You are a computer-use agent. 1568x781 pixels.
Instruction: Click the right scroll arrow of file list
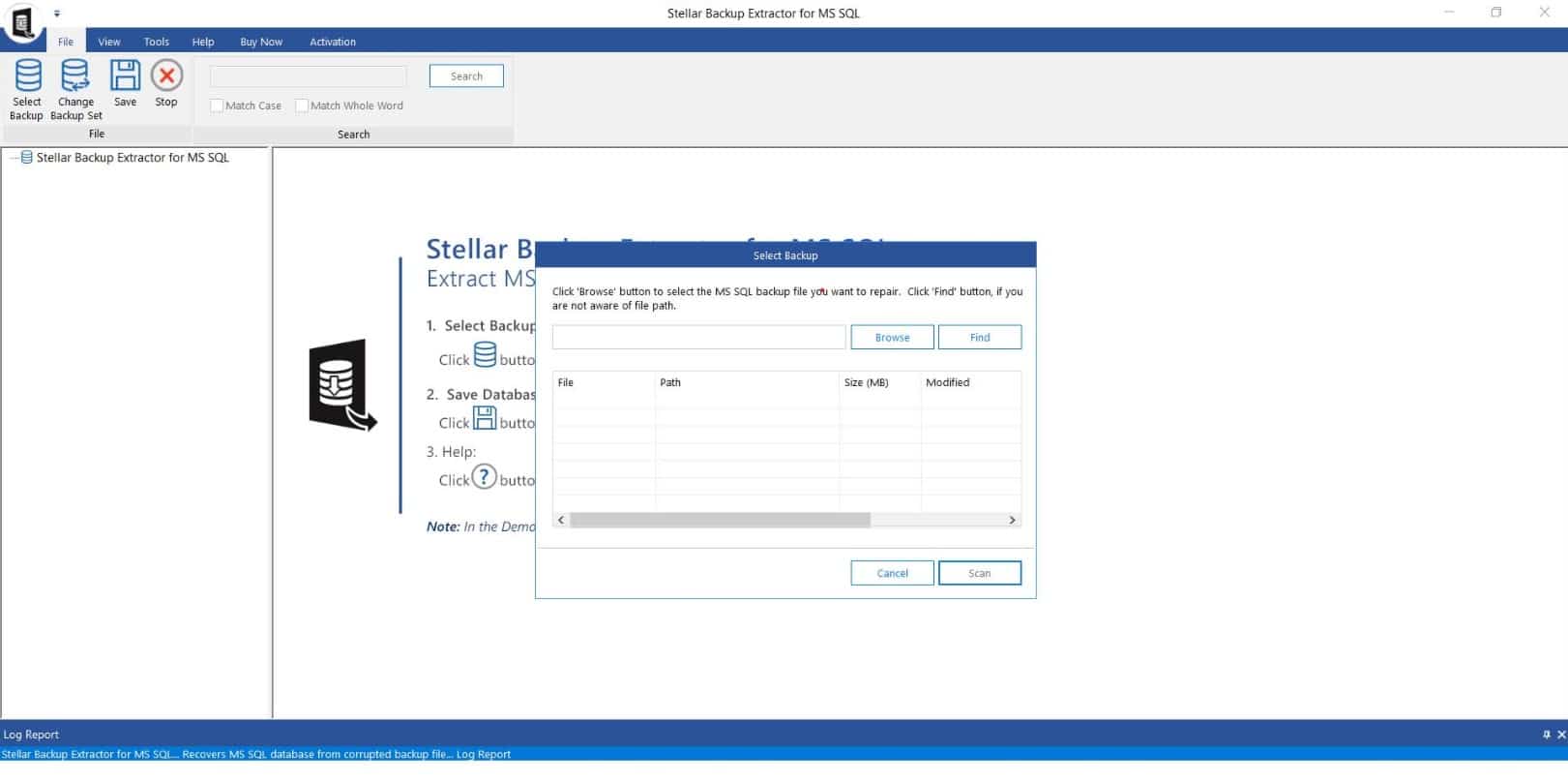click(x=1013, y=520)
